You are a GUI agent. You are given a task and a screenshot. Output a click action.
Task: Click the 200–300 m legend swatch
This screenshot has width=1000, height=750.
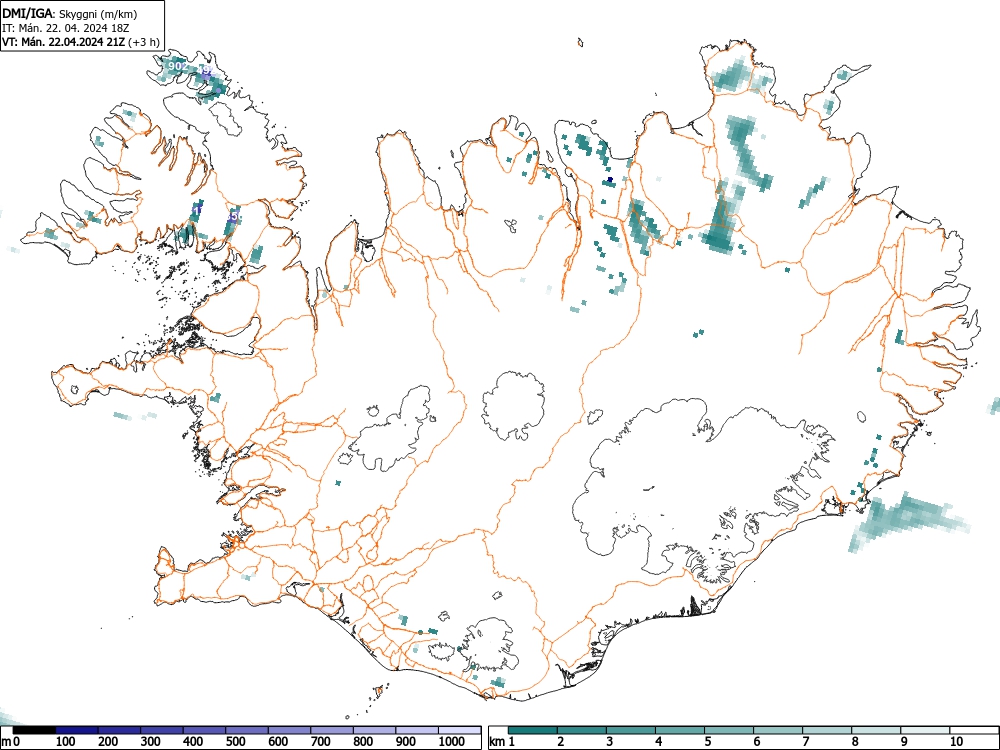119,730
